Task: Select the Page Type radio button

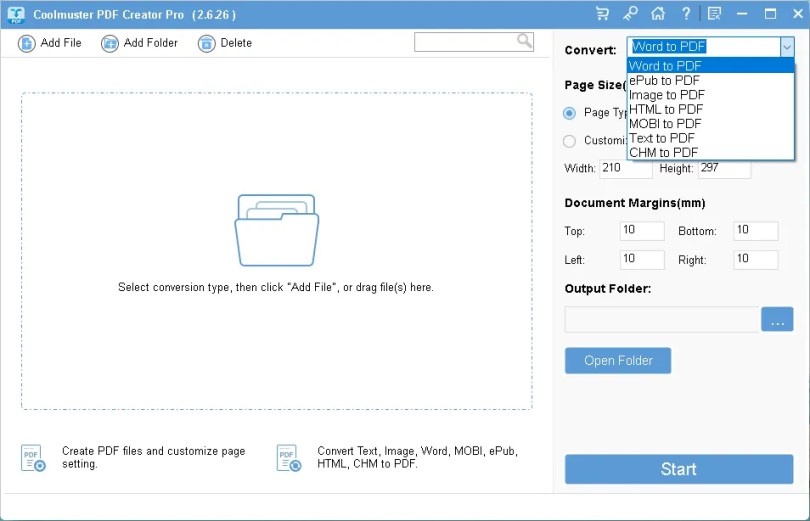Action: (x=569, y=113)
